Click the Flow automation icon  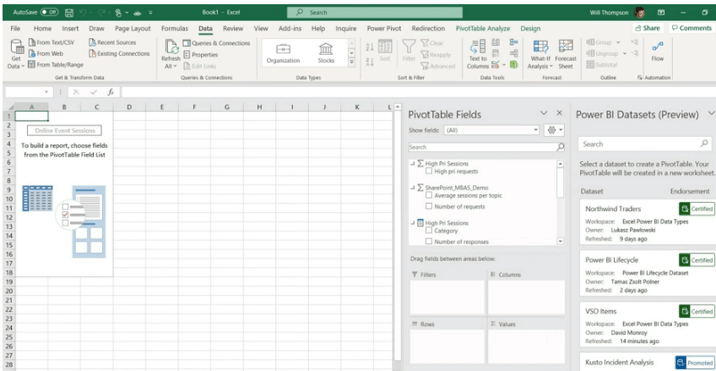(x=658, y=47)
